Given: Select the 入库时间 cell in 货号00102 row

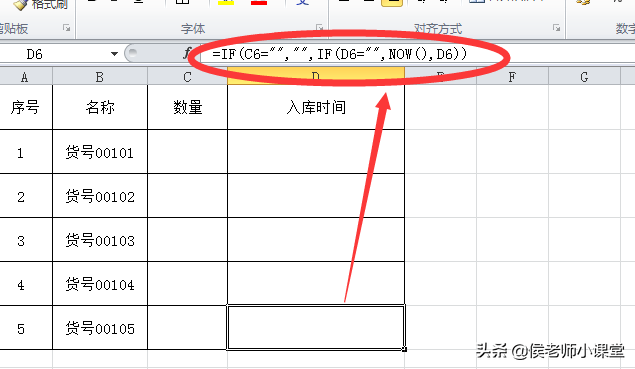Looking at the screenshot, I should (316, 196).
